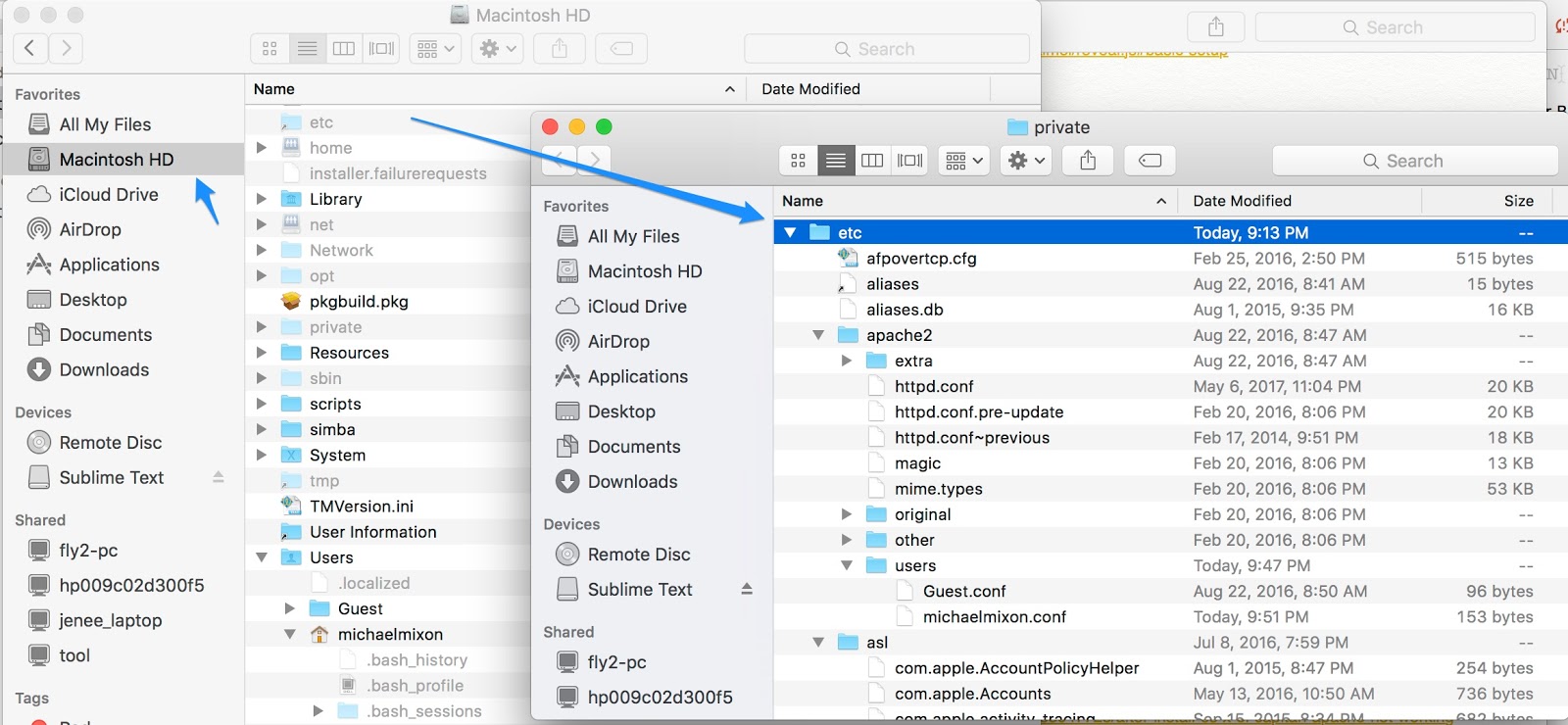The image size is (1568, 725).
Task: Click Search field in private window
Action: pos(1415,161)
